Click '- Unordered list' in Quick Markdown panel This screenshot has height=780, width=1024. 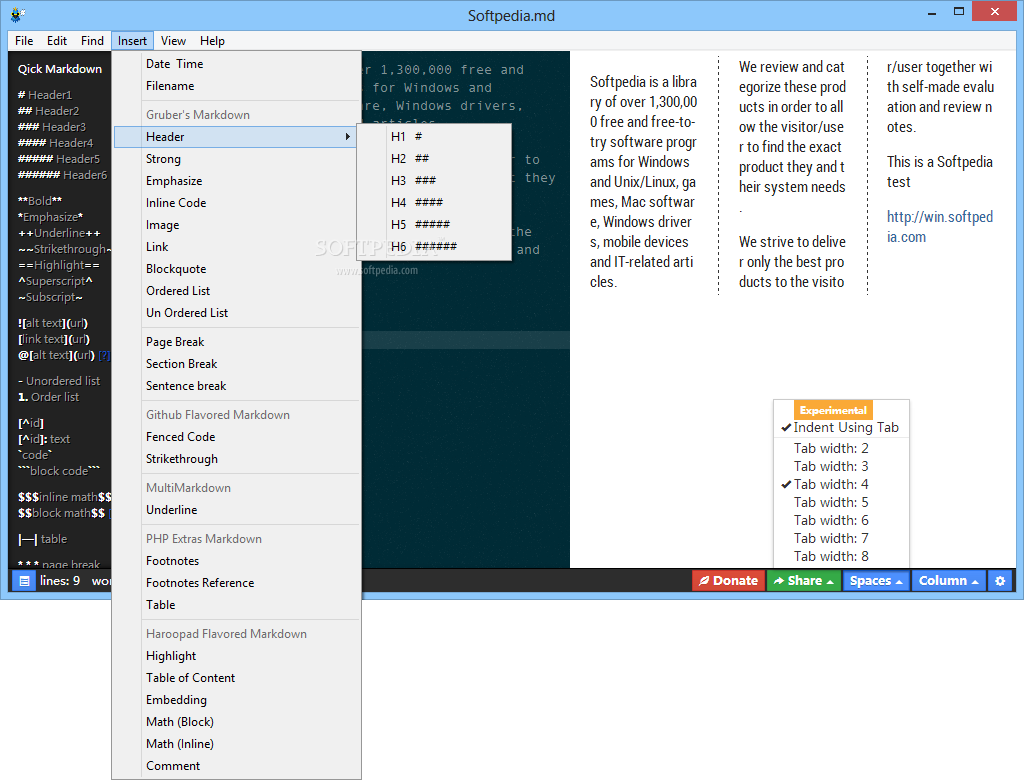coord(59,381)
